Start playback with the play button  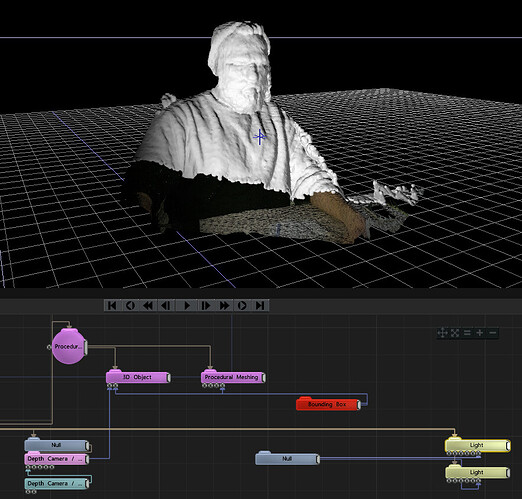[x=187, y=305]
